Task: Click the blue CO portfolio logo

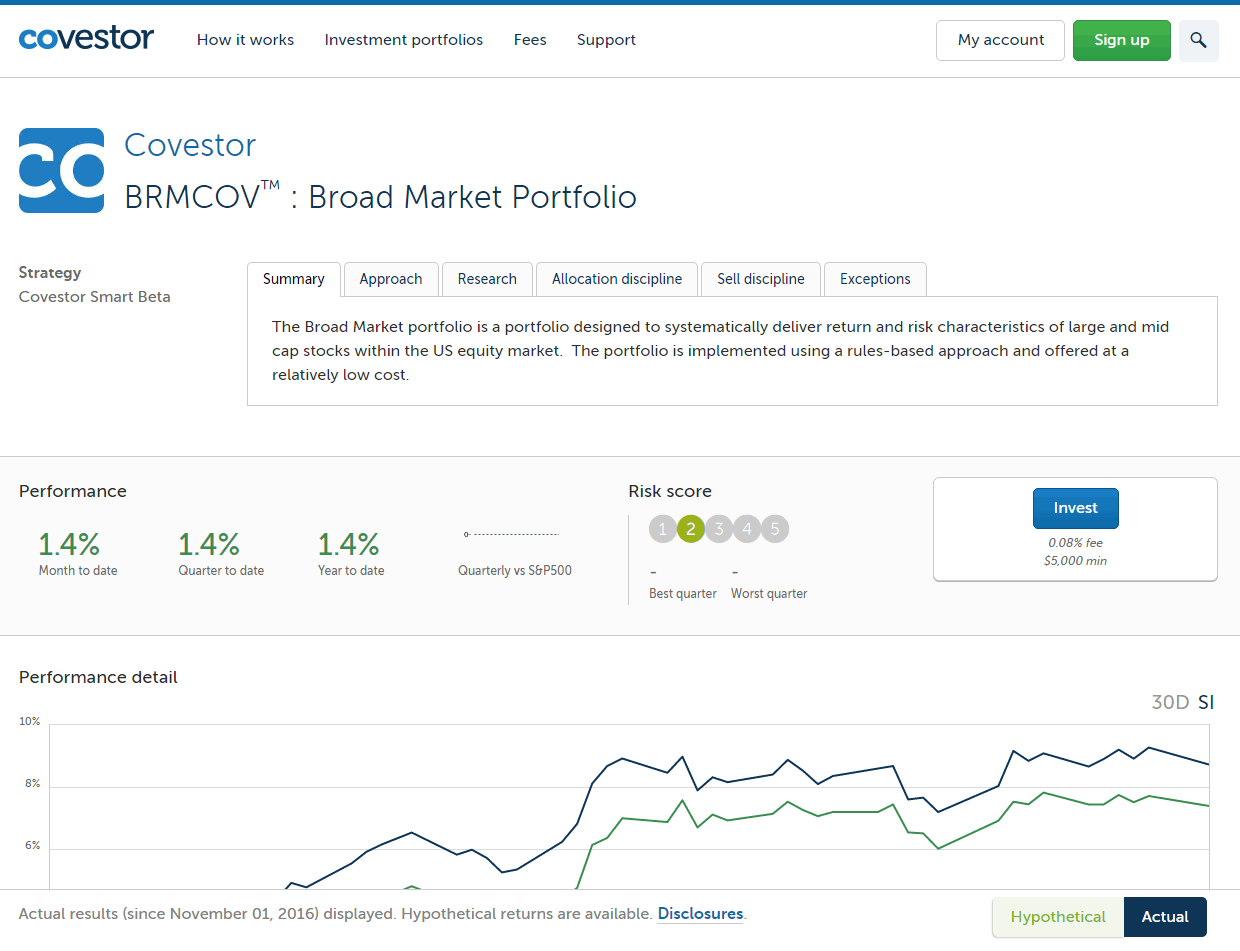Action: pyautogui.click(x=61, y=170)
